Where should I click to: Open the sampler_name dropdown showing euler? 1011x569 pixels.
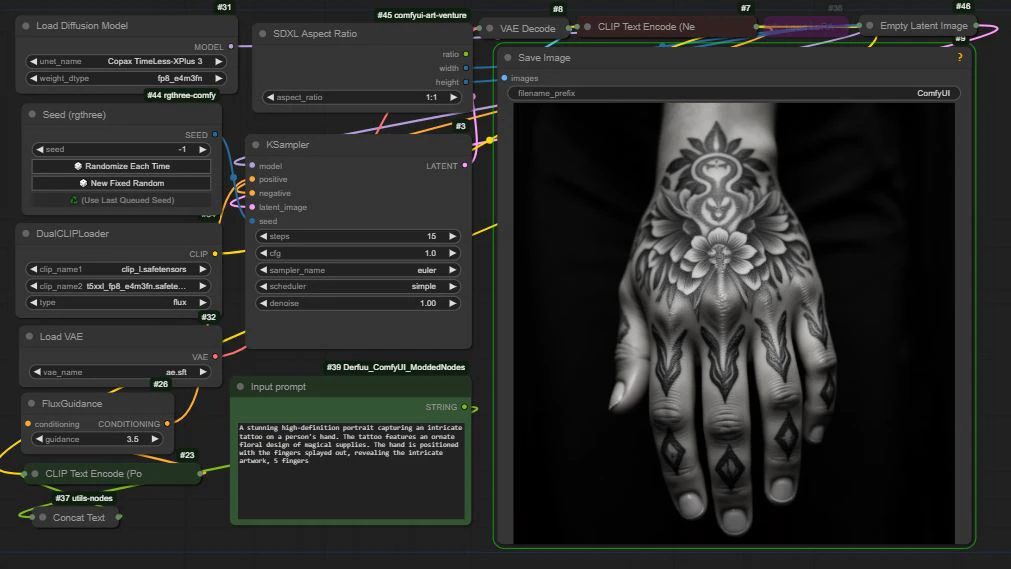[358, 270]
